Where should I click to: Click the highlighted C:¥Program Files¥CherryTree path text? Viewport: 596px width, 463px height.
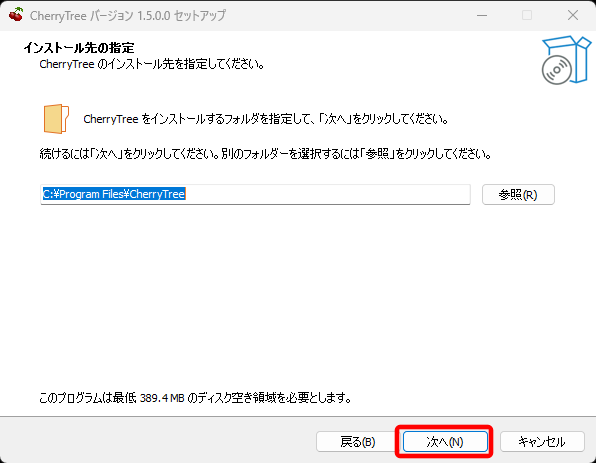114,194
